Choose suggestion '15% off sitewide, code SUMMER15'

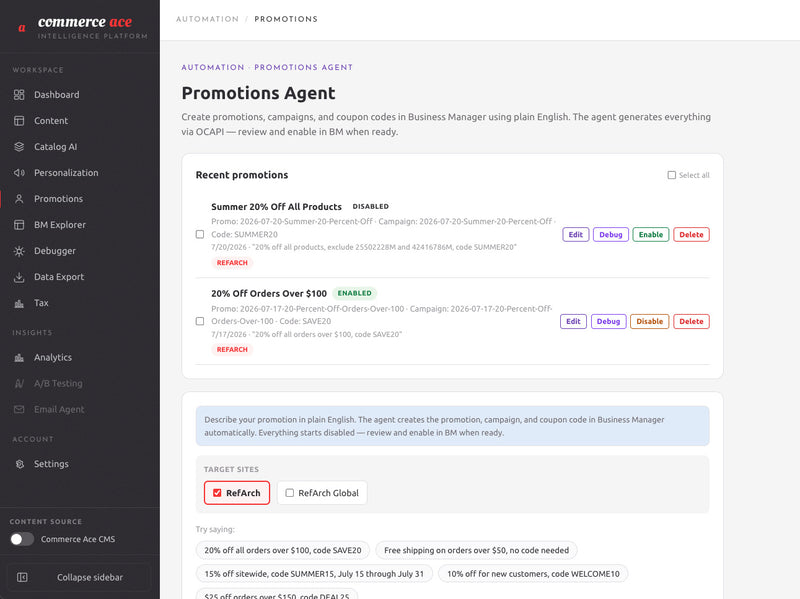[314, 574]
